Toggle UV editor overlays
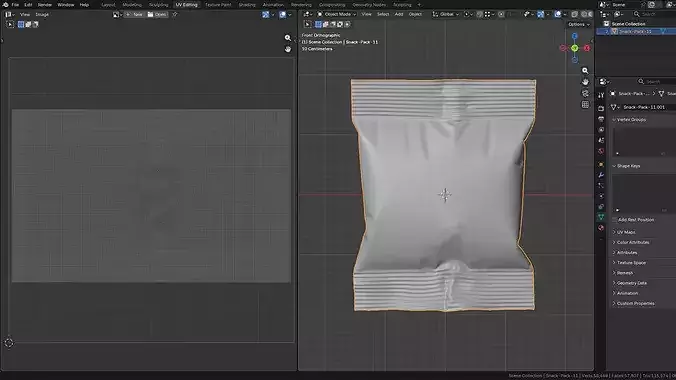Image resolution: width=676 pixels, height=380 pixels. point(282,14)
